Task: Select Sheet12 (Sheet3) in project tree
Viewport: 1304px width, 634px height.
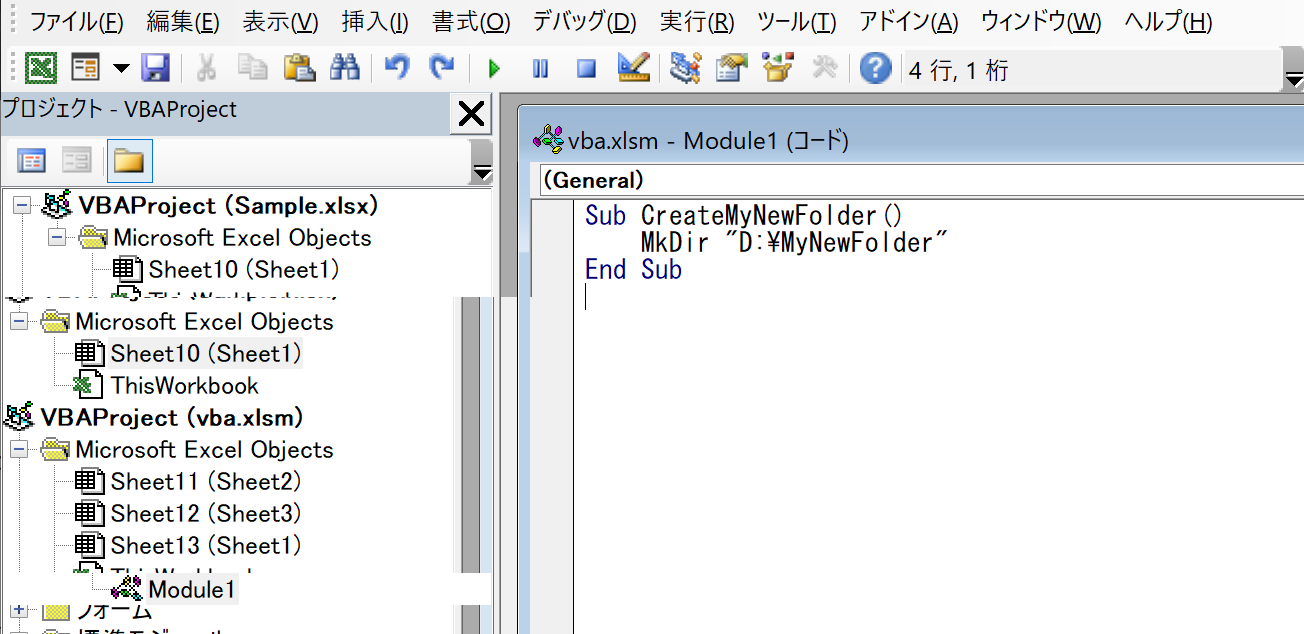Action: pyautogui.click(x=206, y=514)
